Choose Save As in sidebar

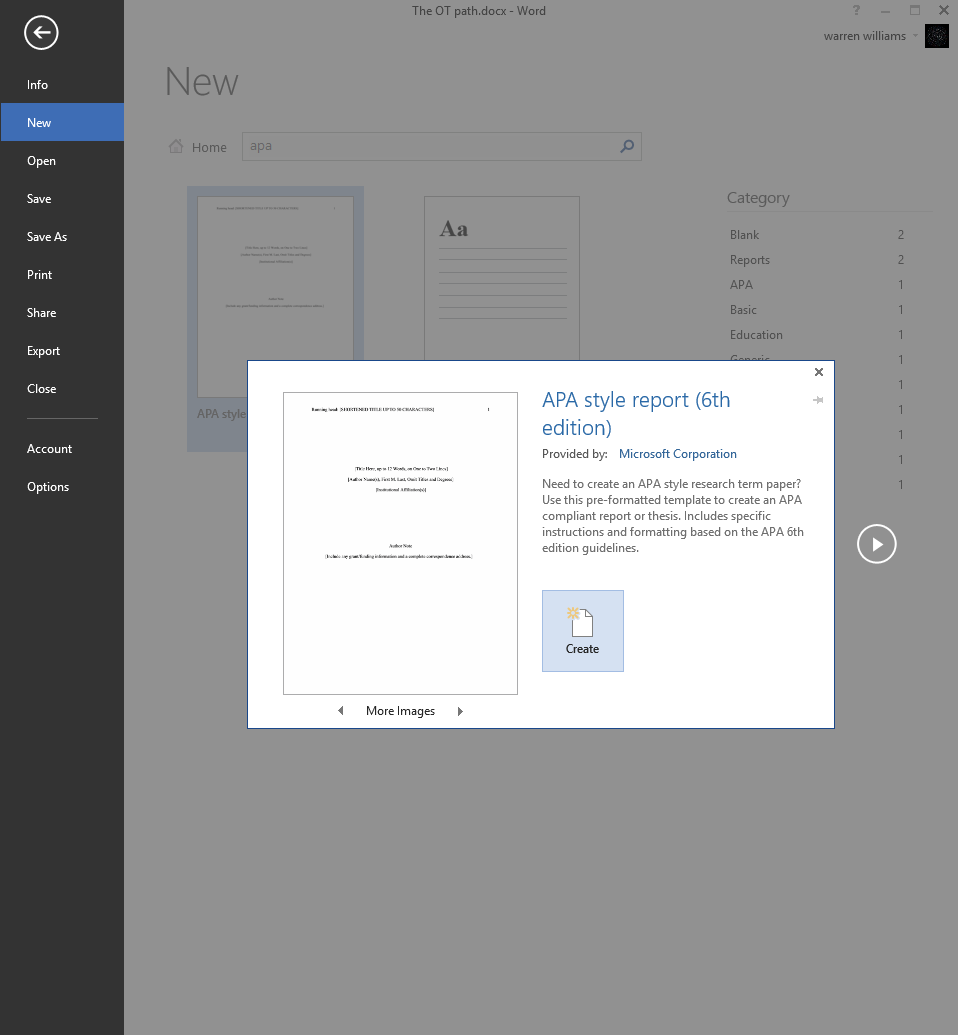click(x=47, y=237)
